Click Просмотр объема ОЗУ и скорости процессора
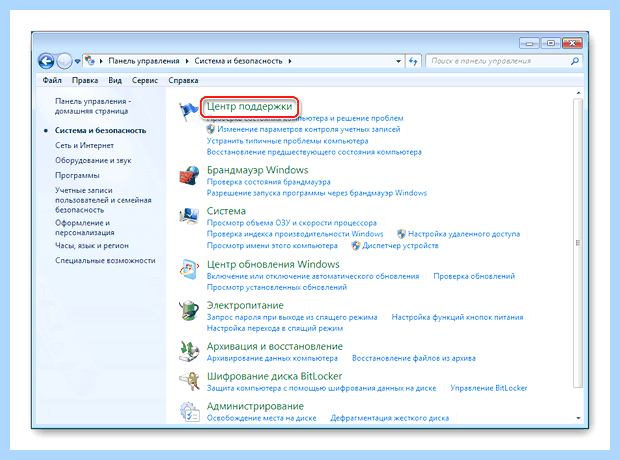The width and height of the screenshot is (620, 460). pos(292,223)
